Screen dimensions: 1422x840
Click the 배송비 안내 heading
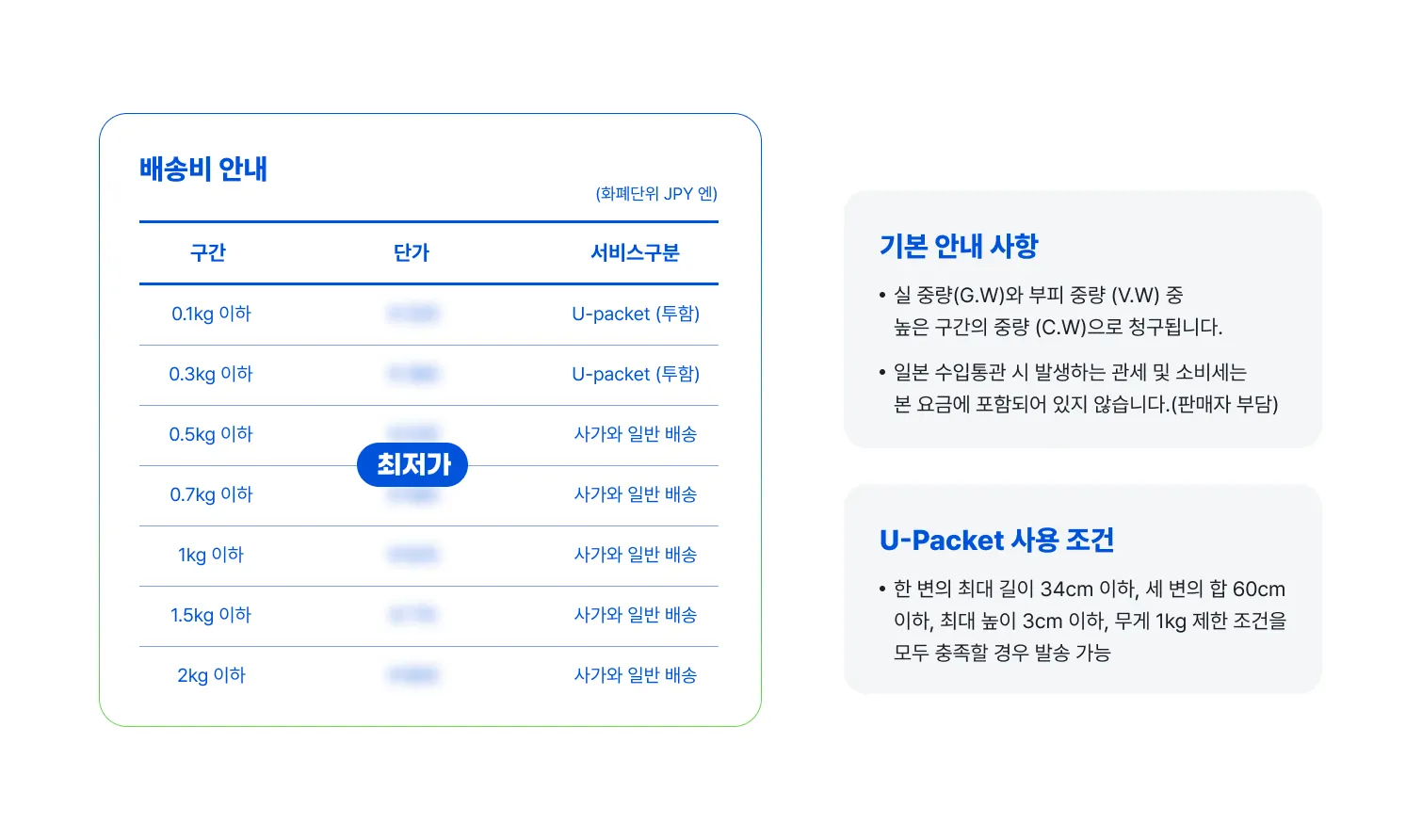click(x=203, y=170)
